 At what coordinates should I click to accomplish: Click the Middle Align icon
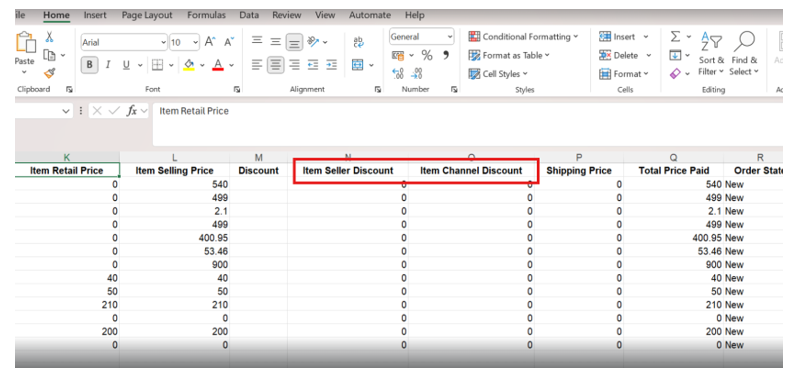[275, 42]
